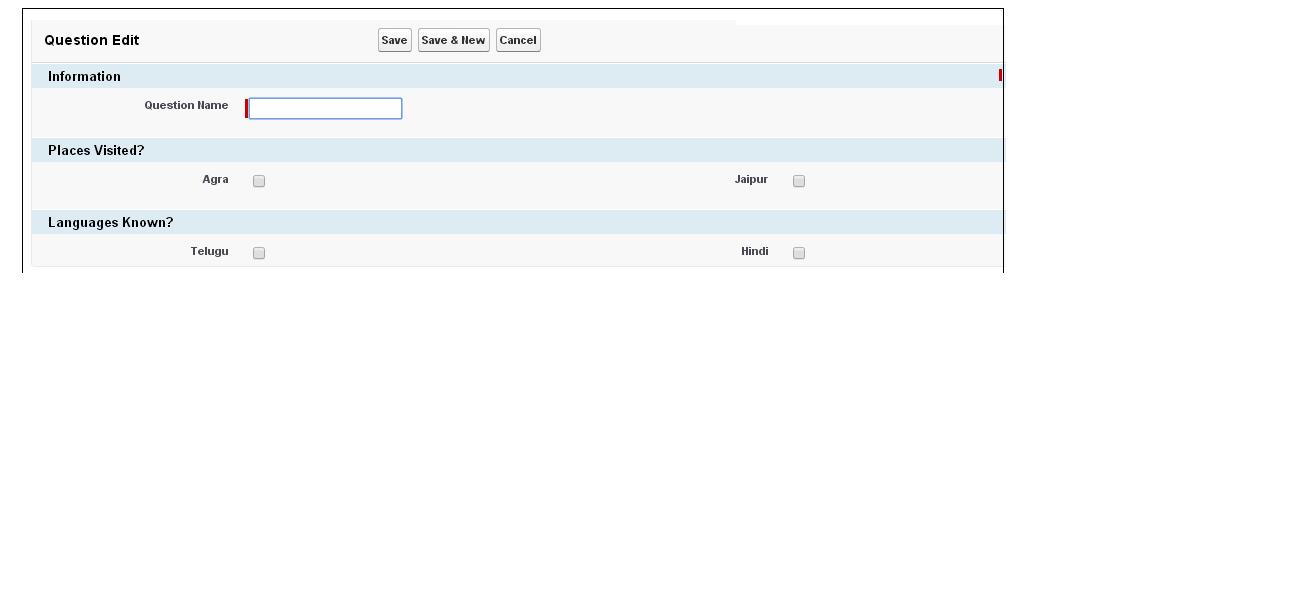Click the Save & New button
This screenshot has height=612, width=1304.
click(453, 40)
